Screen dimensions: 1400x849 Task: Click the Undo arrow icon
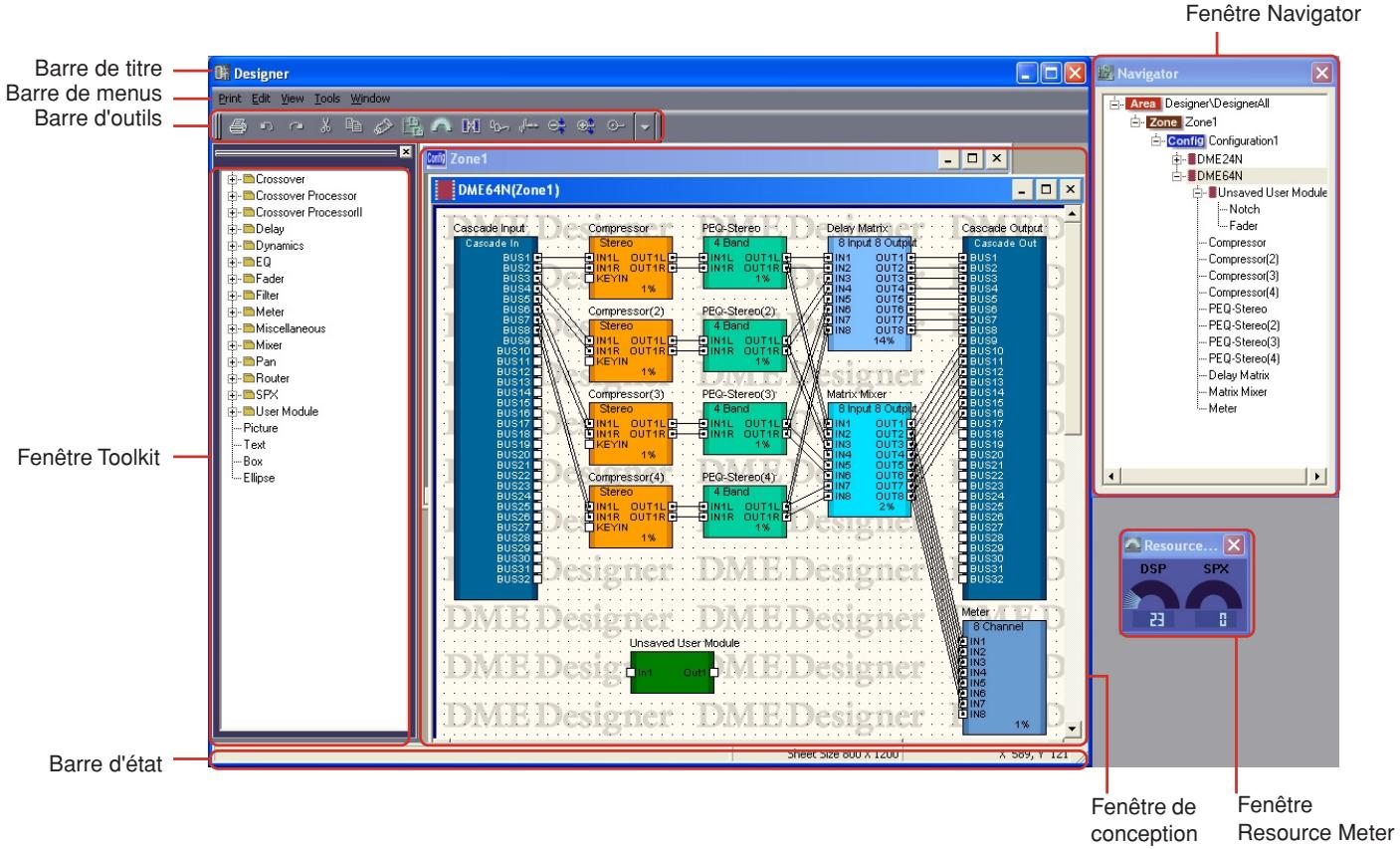pos(267,126)
